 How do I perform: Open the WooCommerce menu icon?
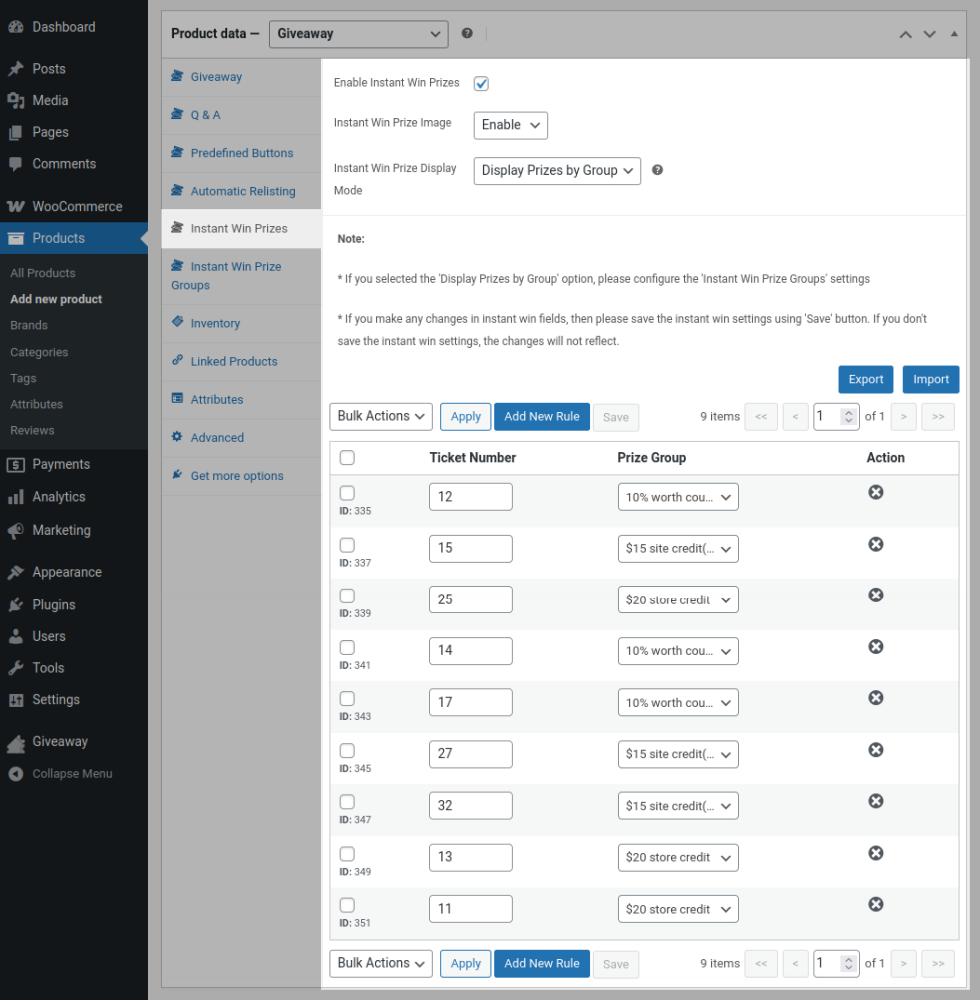16,206
